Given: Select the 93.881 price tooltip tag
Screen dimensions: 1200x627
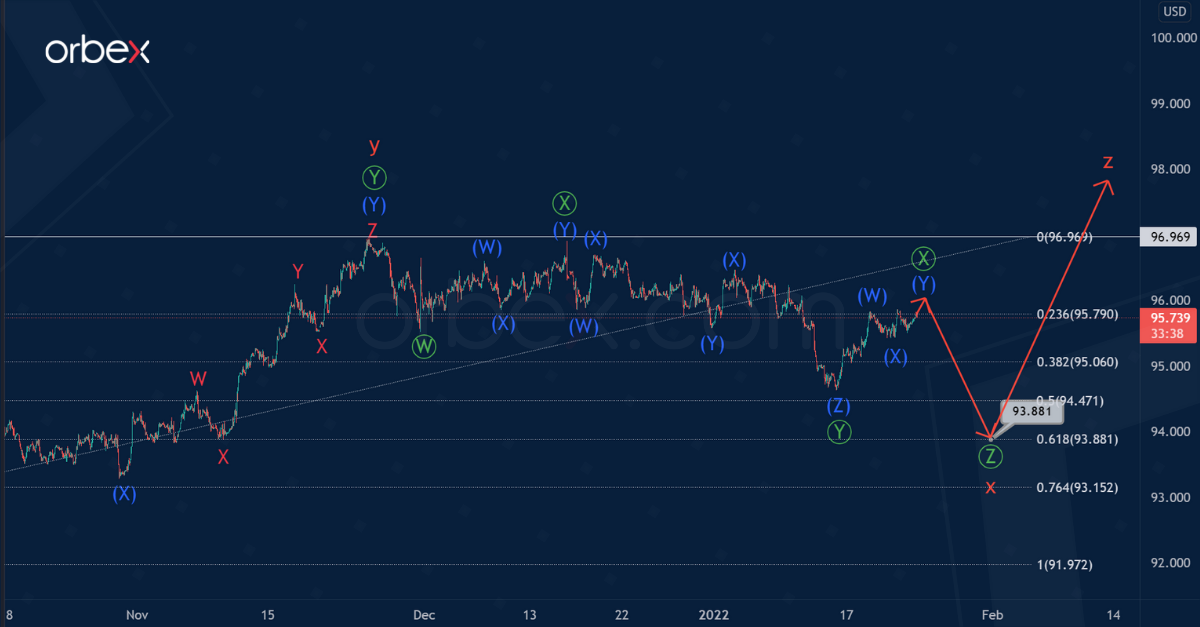Looking at the screenshot, I should click(1030, 410).
